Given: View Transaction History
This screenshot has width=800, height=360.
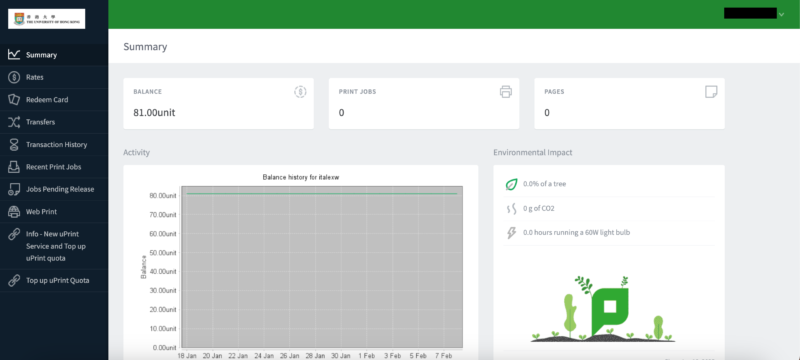Looking at the screenshot, I should tap(54, 144).
